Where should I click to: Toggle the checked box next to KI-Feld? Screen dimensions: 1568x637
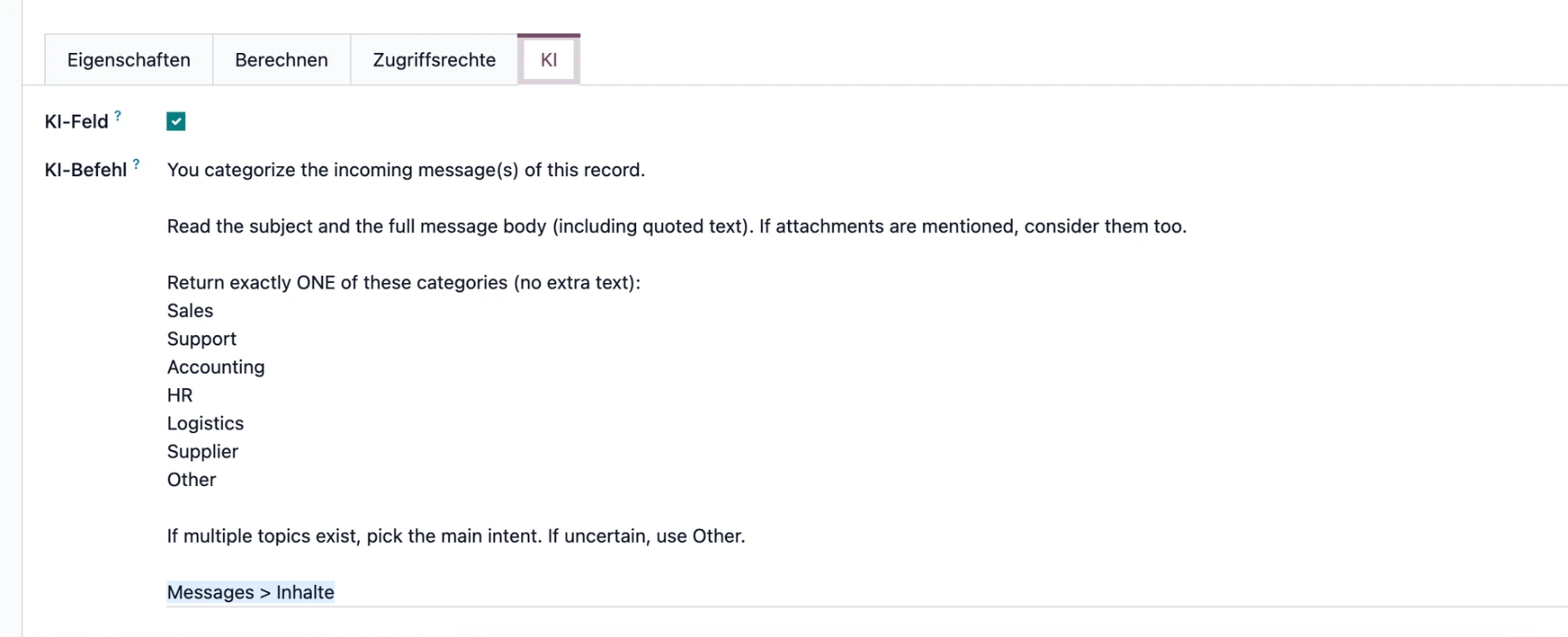[175, 120]
